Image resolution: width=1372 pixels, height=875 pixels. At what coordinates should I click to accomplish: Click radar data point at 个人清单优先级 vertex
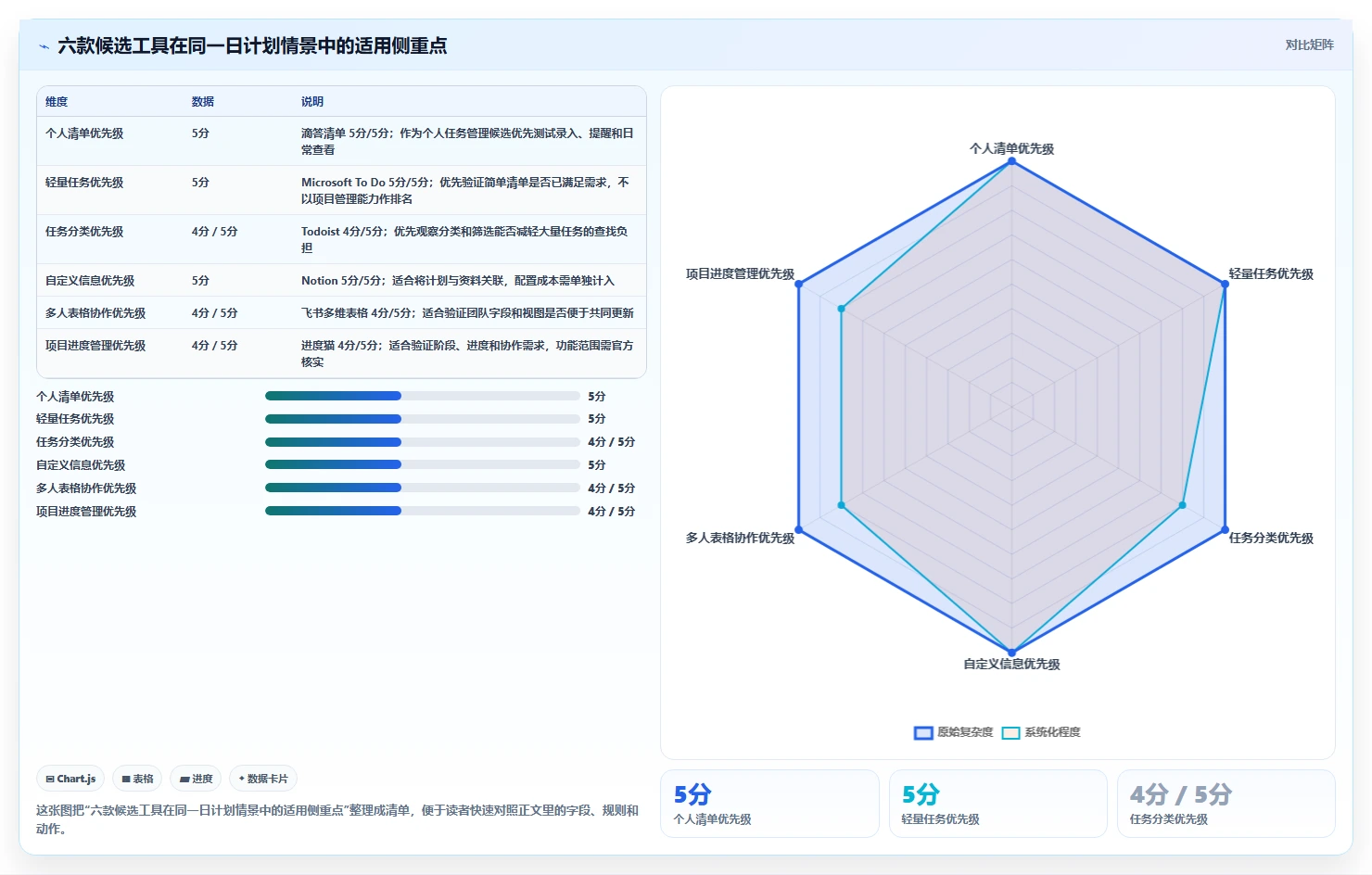pyautogui.click(x=1011, y=161)
